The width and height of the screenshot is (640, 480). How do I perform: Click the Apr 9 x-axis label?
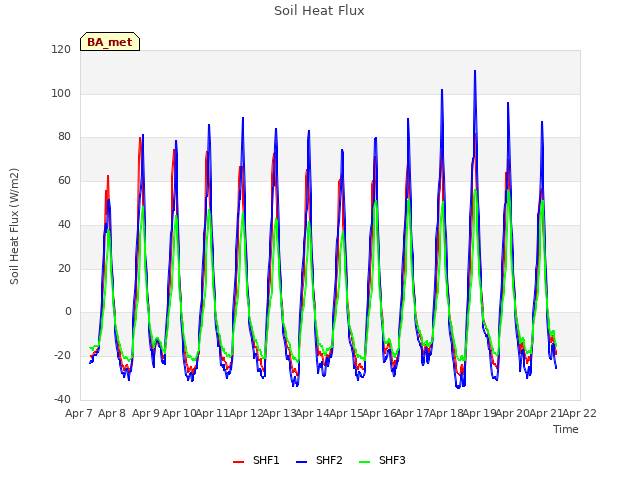[146, 413]
